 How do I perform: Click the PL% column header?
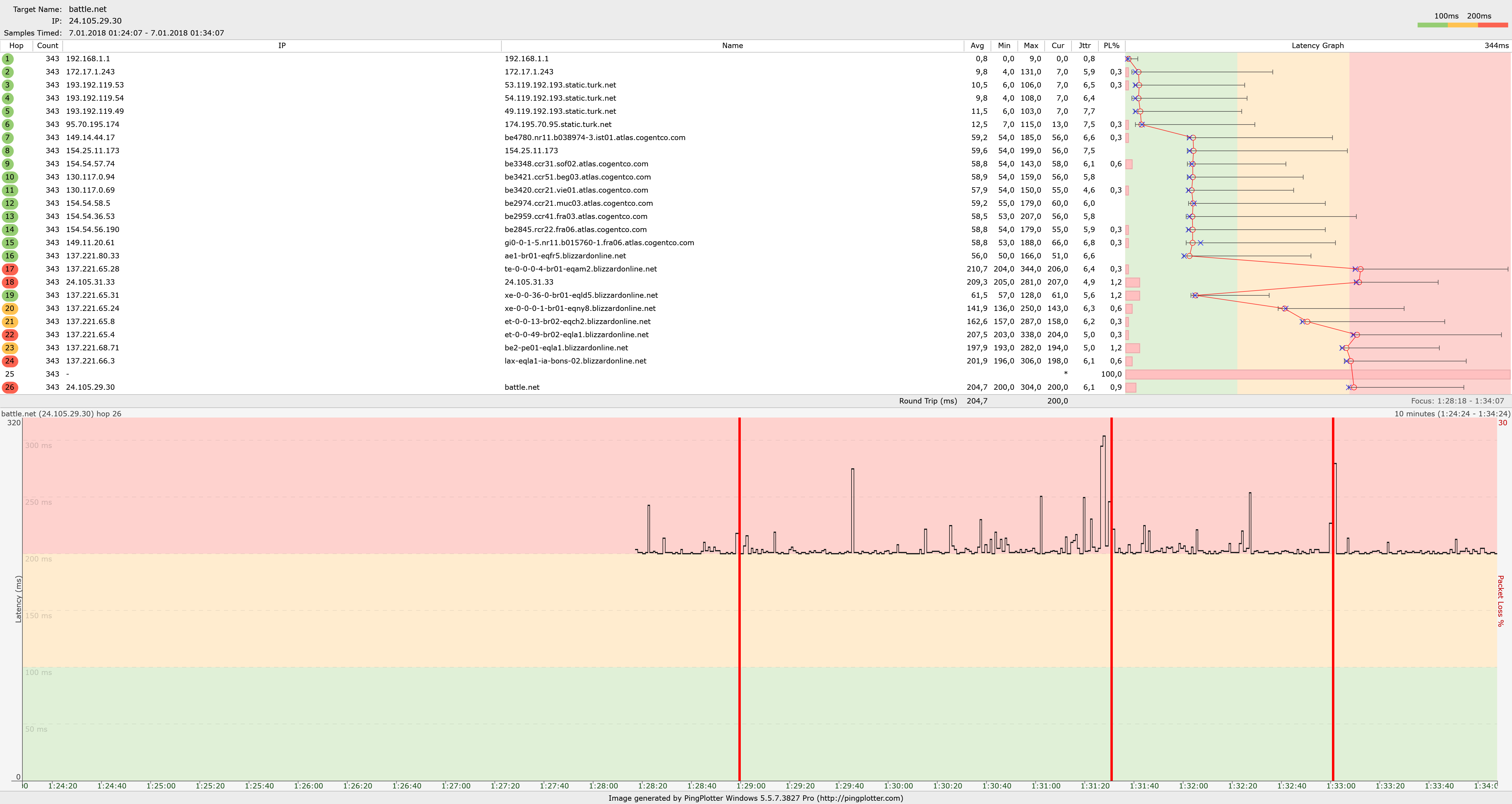[x=1111, y=46]
